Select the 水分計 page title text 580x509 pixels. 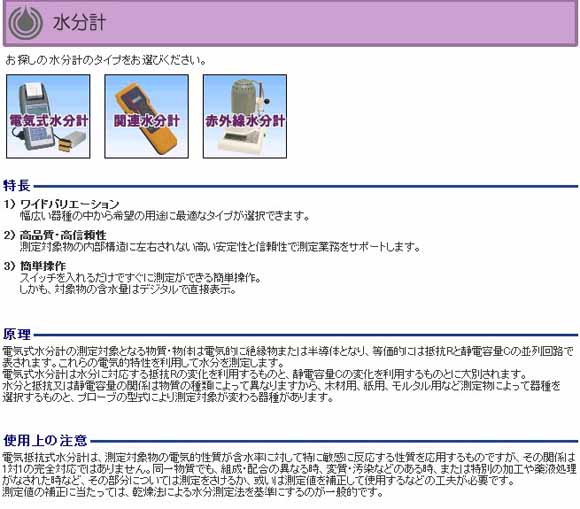tap(79, 23)
